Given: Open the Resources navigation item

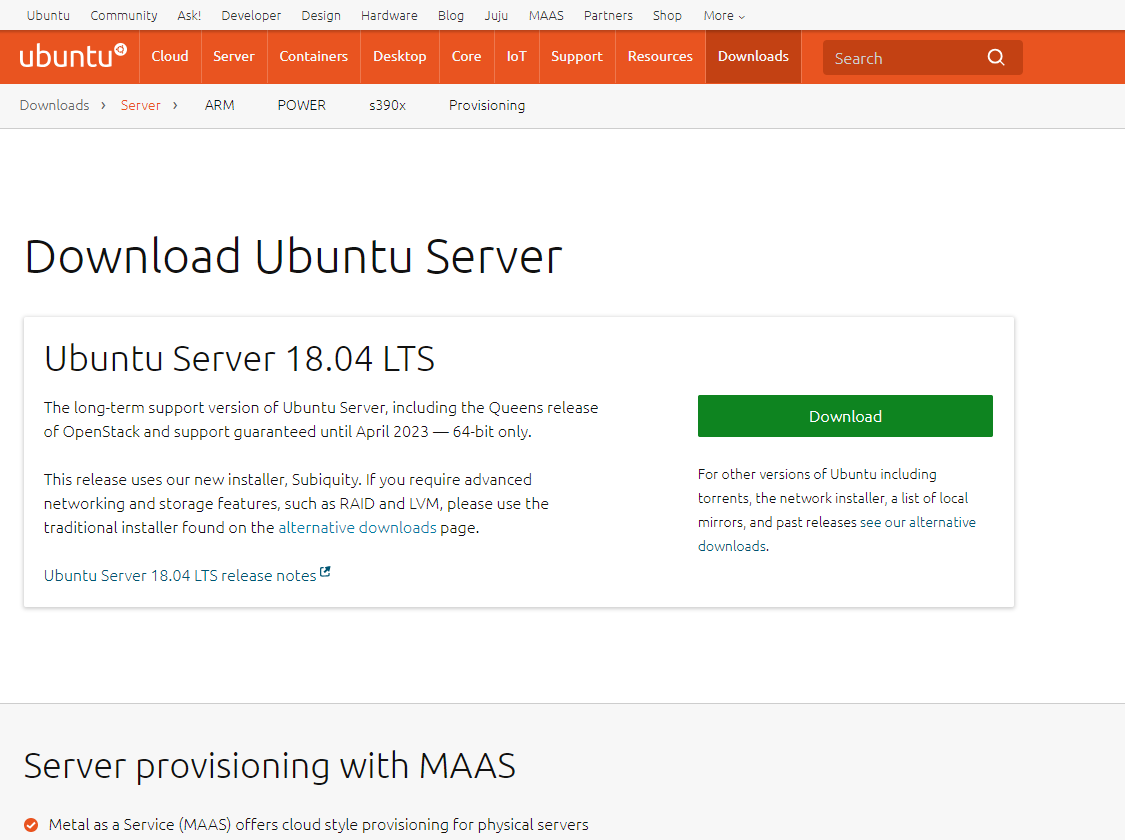Looking at the screenshot, I should pyautogui.click(x=660, y=57).
